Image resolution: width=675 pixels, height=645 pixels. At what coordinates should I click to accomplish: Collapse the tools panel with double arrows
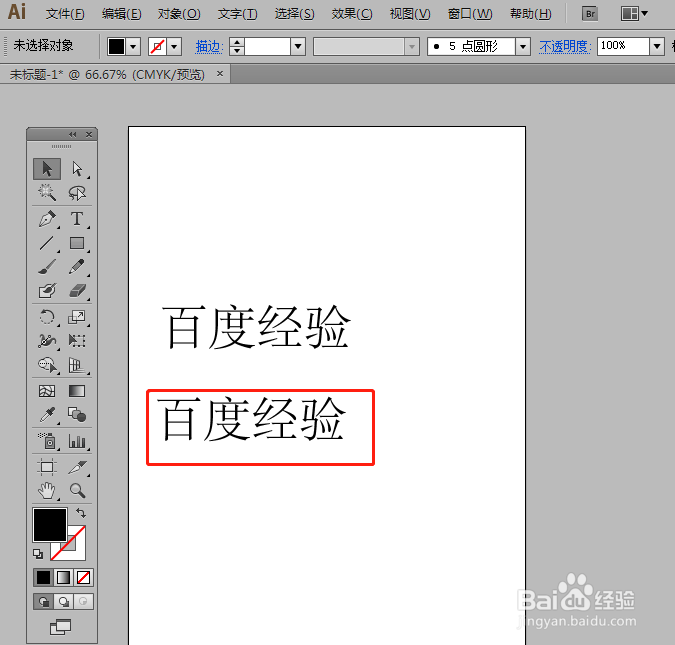click(x=72, y=135)
